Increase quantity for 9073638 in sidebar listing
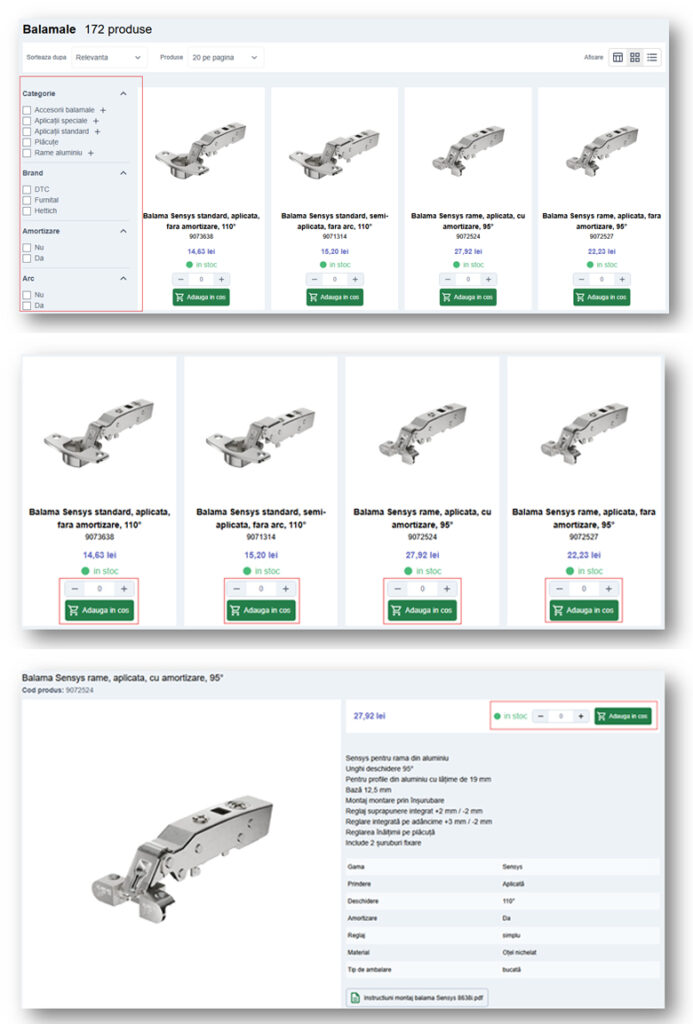The height and width of the screenshot is (1024, 693). pos(221,280)
